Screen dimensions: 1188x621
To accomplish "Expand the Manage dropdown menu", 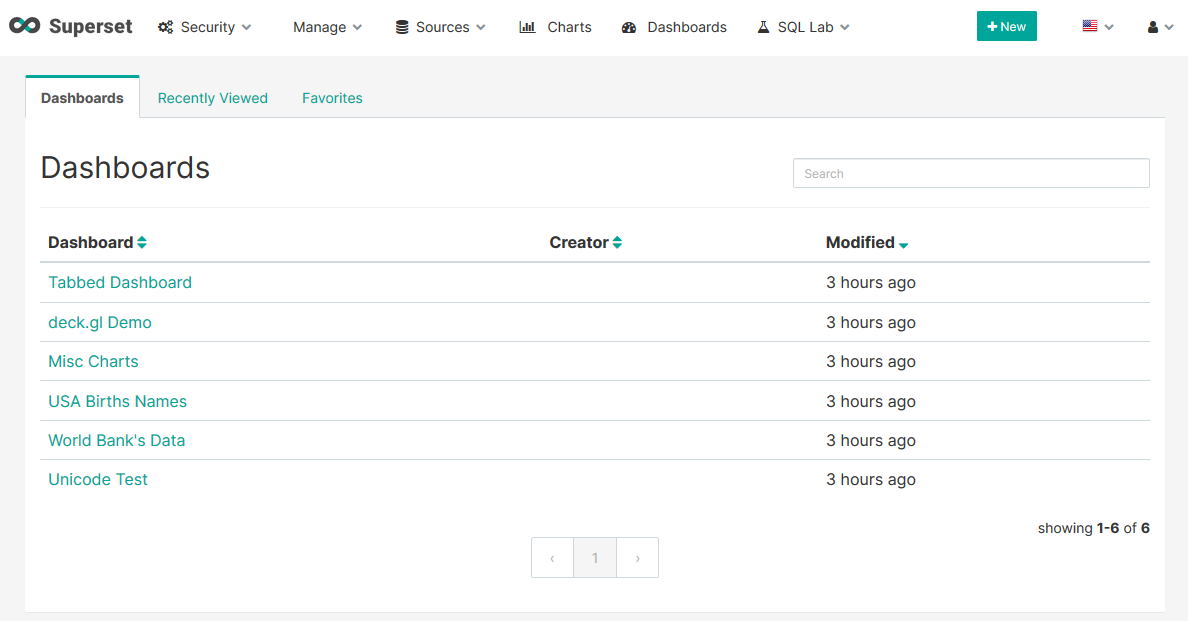I will pyautogui.click(x=327, y=27).
